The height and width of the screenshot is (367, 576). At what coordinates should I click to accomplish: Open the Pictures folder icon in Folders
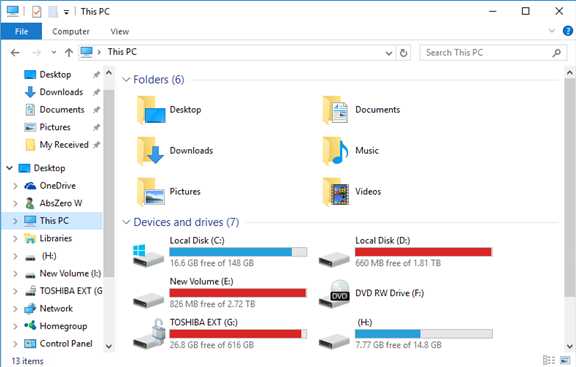click(x=151, y=192)
